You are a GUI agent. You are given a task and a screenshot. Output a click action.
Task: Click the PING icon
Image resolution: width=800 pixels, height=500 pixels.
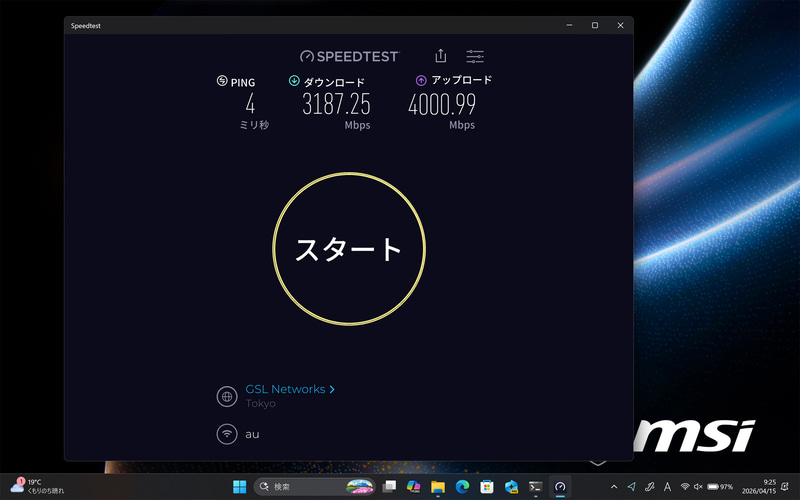222,81
